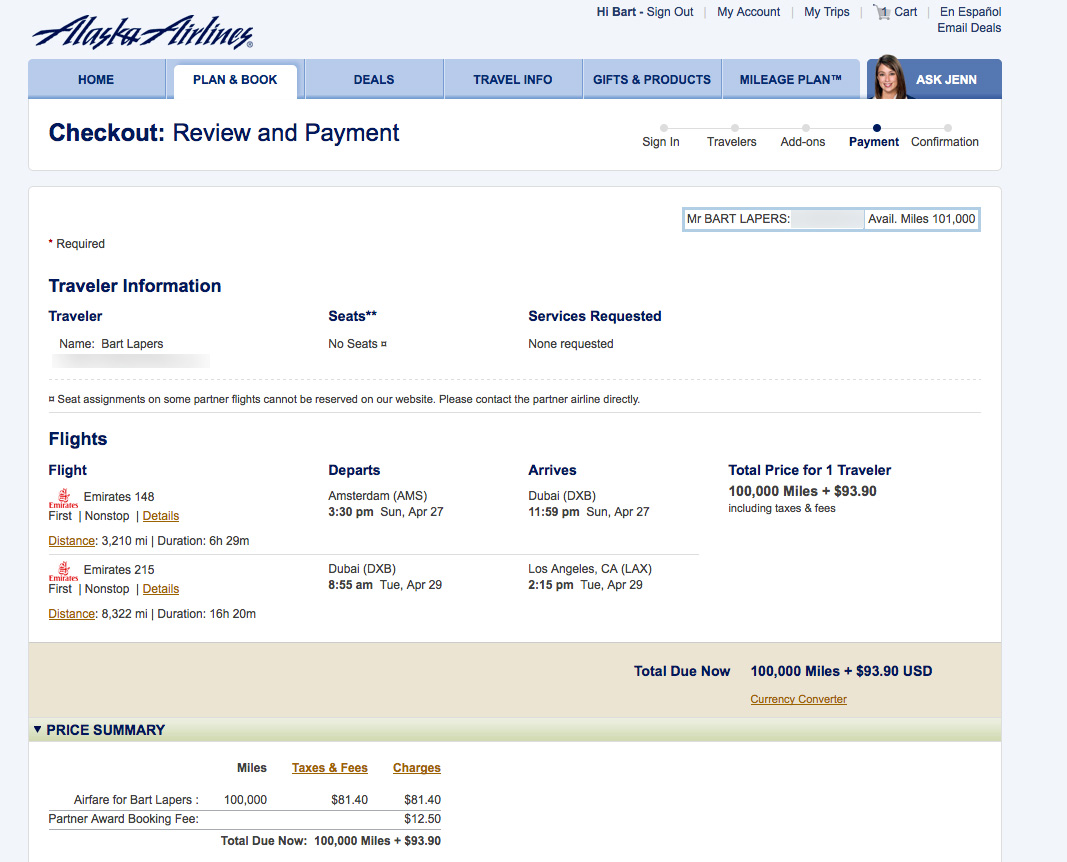This screenshot has height=862, width=1067.
Task: Select the Gifts & Products tab
Action: click(x=651, y=80)
